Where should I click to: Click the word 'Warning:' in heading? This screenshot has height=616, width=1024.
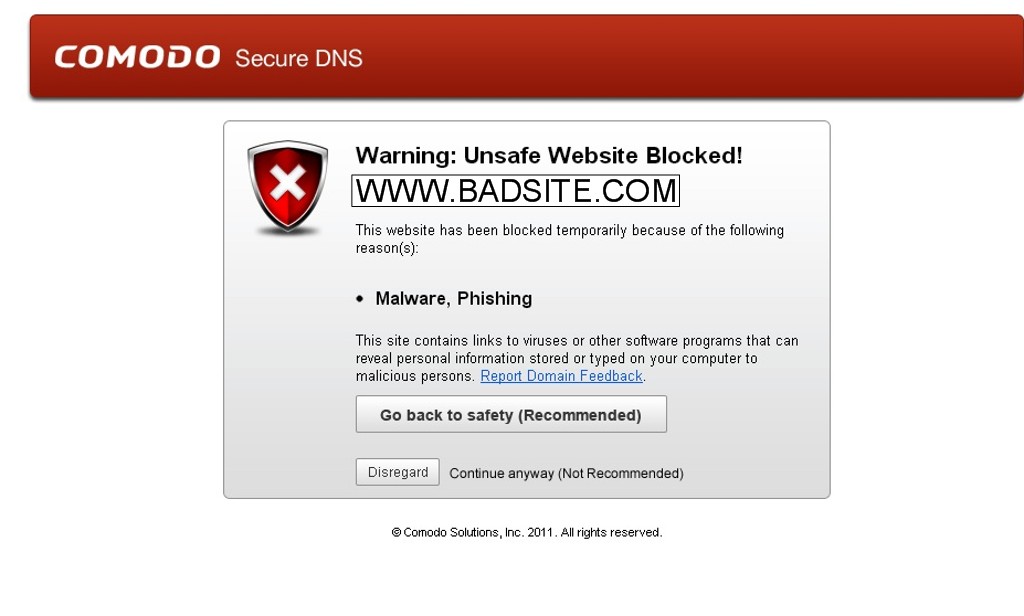(406, 155)
